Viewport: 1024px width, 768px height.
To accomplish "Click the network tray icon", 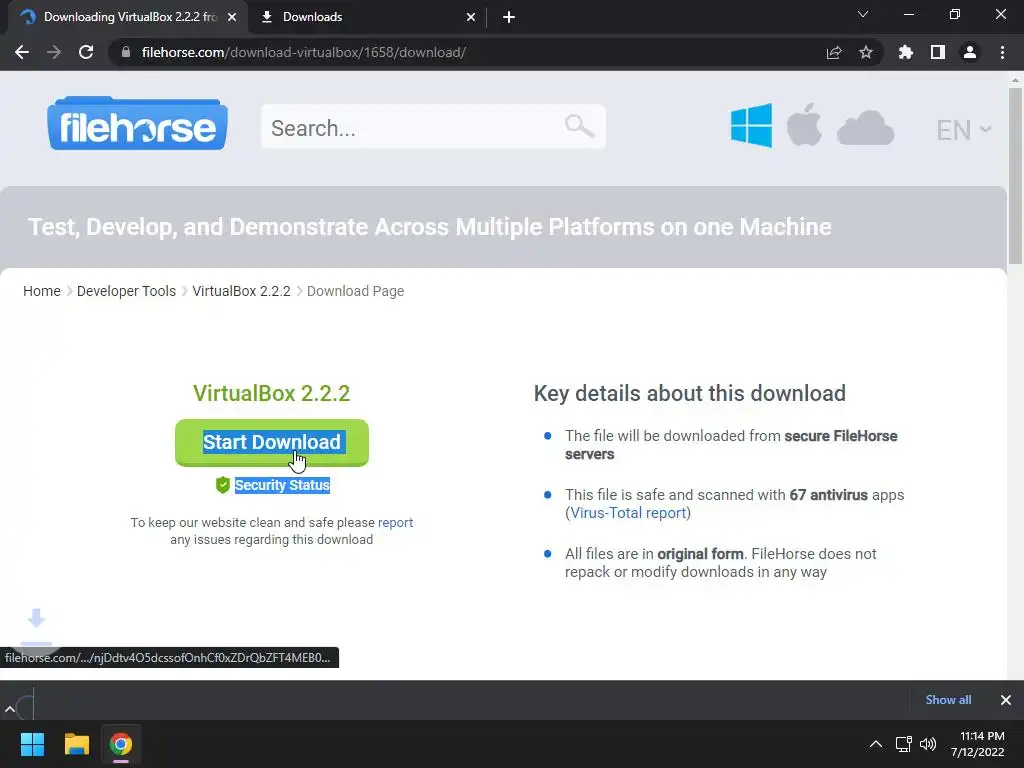I will pos(903,744).
